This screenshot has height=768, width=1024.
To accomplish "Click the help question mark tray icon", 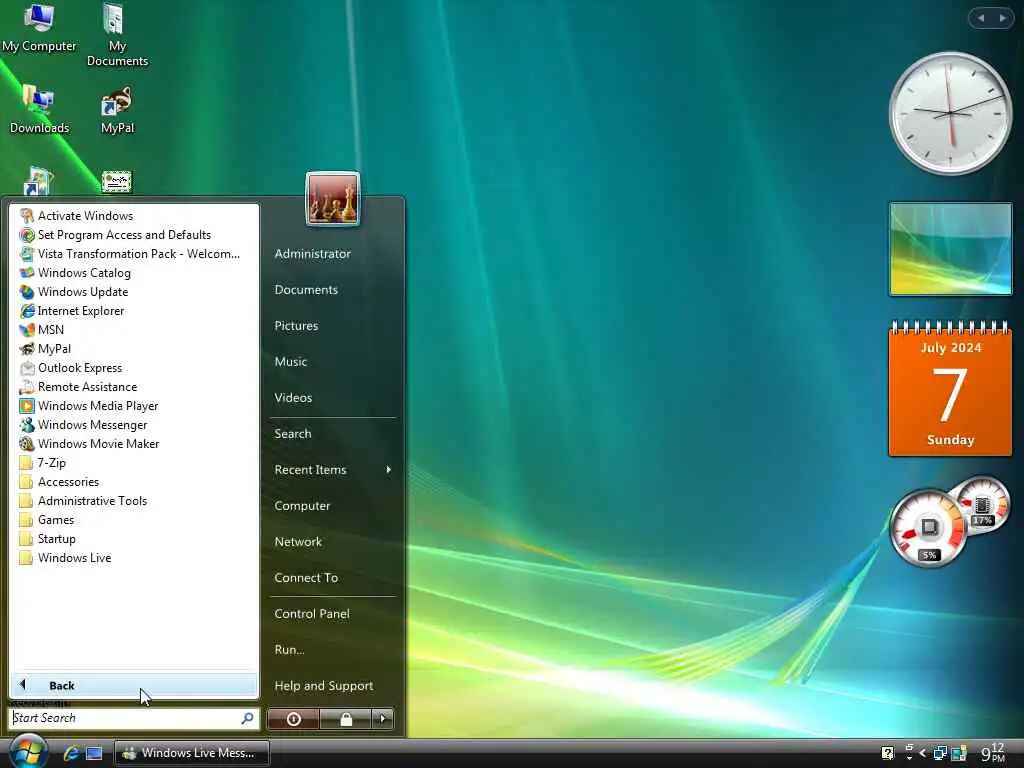I will [x=887, y=753].
